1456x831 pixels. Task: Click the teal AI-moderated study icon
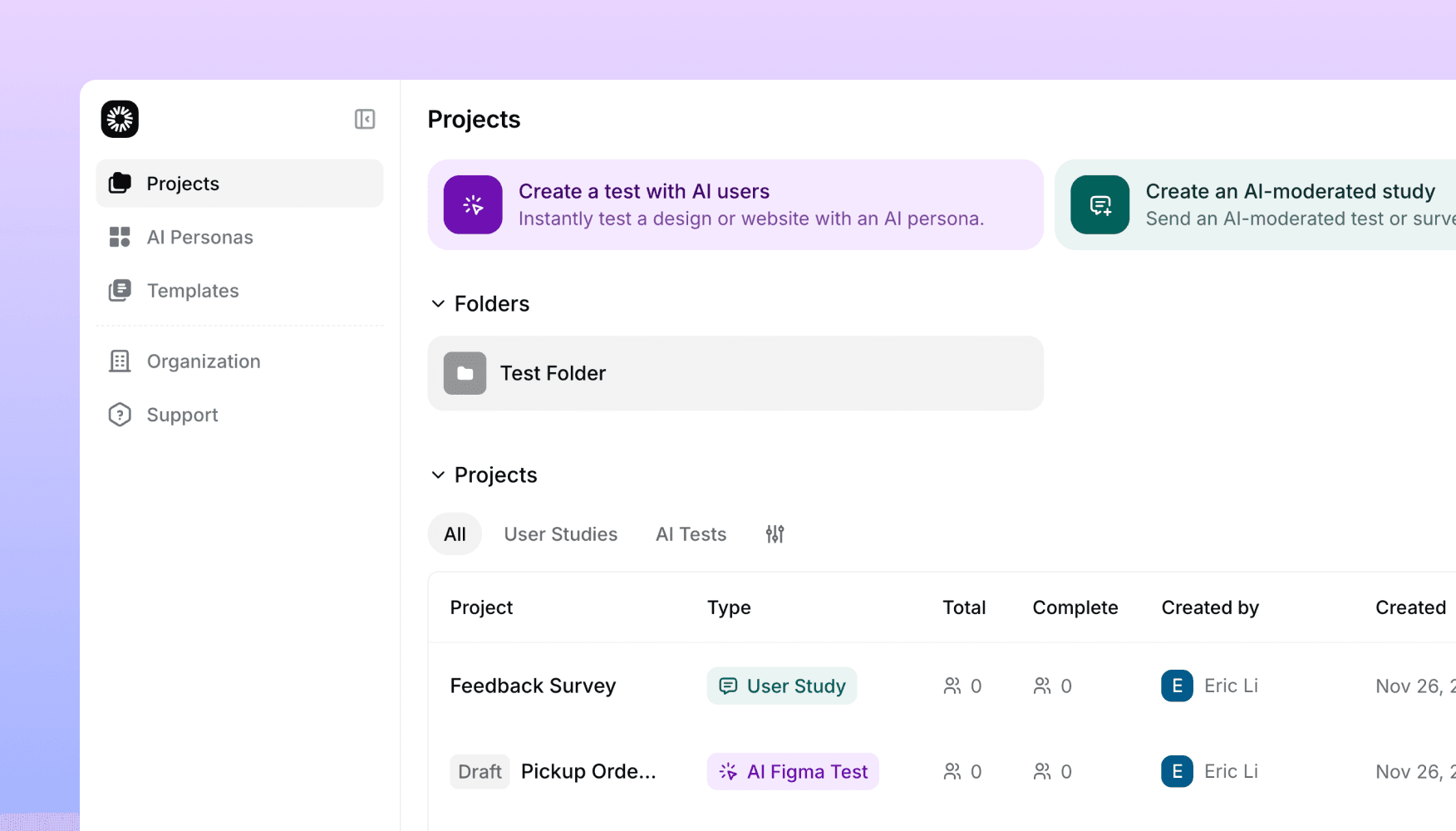tap(1099, 204)
